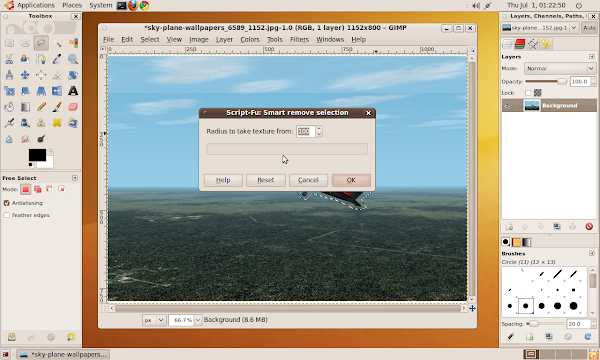Choose the Zoom magnifier tool
This screenshot has width=600, height=360.
click(x=73, y=59)
